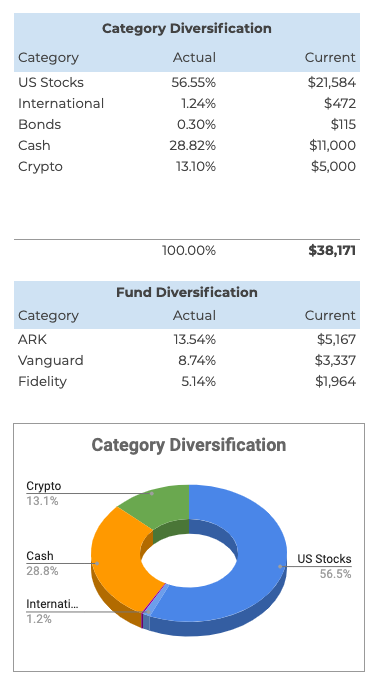374x682 pixels.
Task: Click the Crypto 13.10% cell
Action: click(x=196, y=166)
